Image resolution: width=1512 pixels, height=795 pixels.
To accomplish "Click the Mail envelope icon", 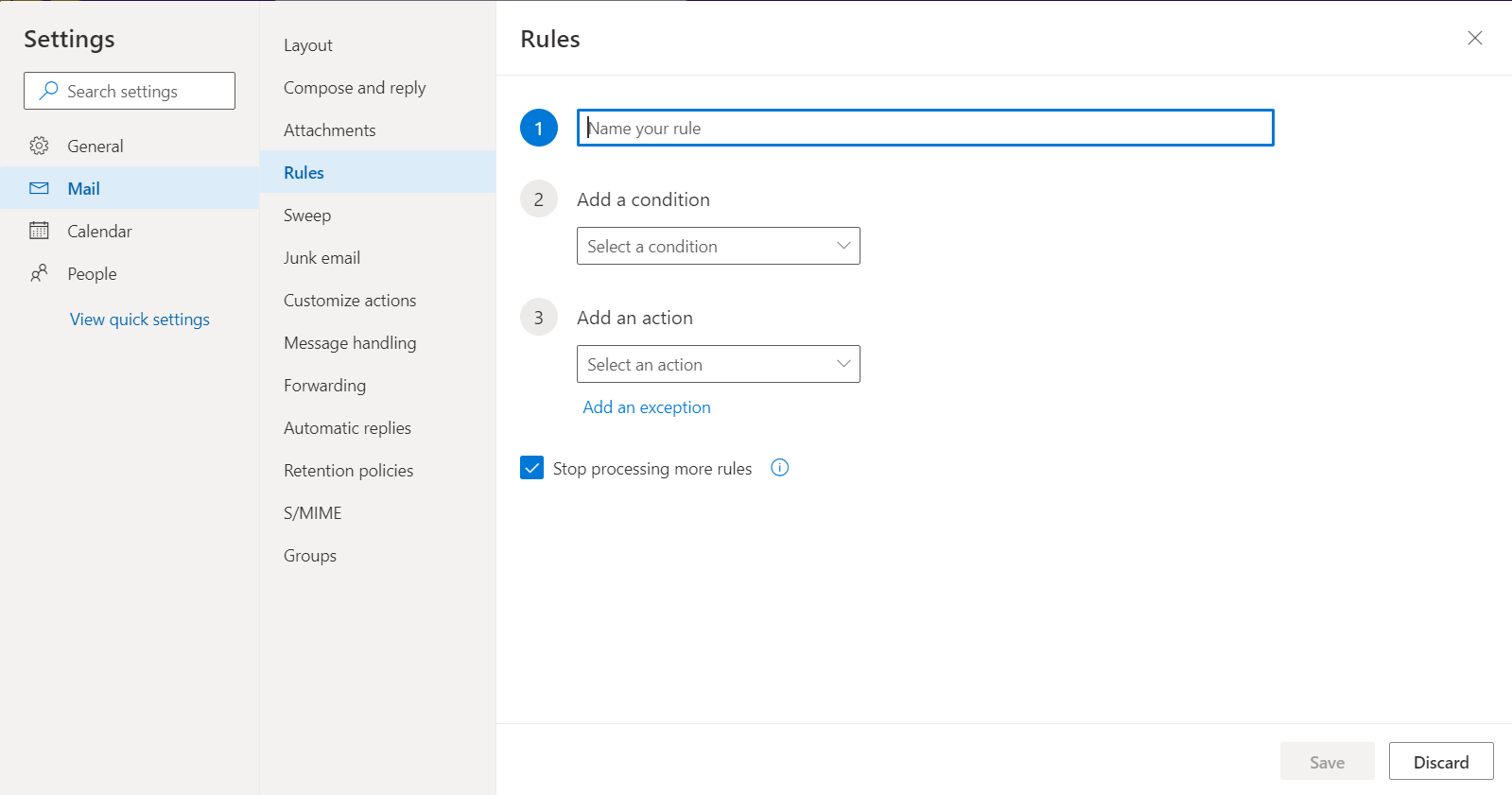I will coord(39,188).
